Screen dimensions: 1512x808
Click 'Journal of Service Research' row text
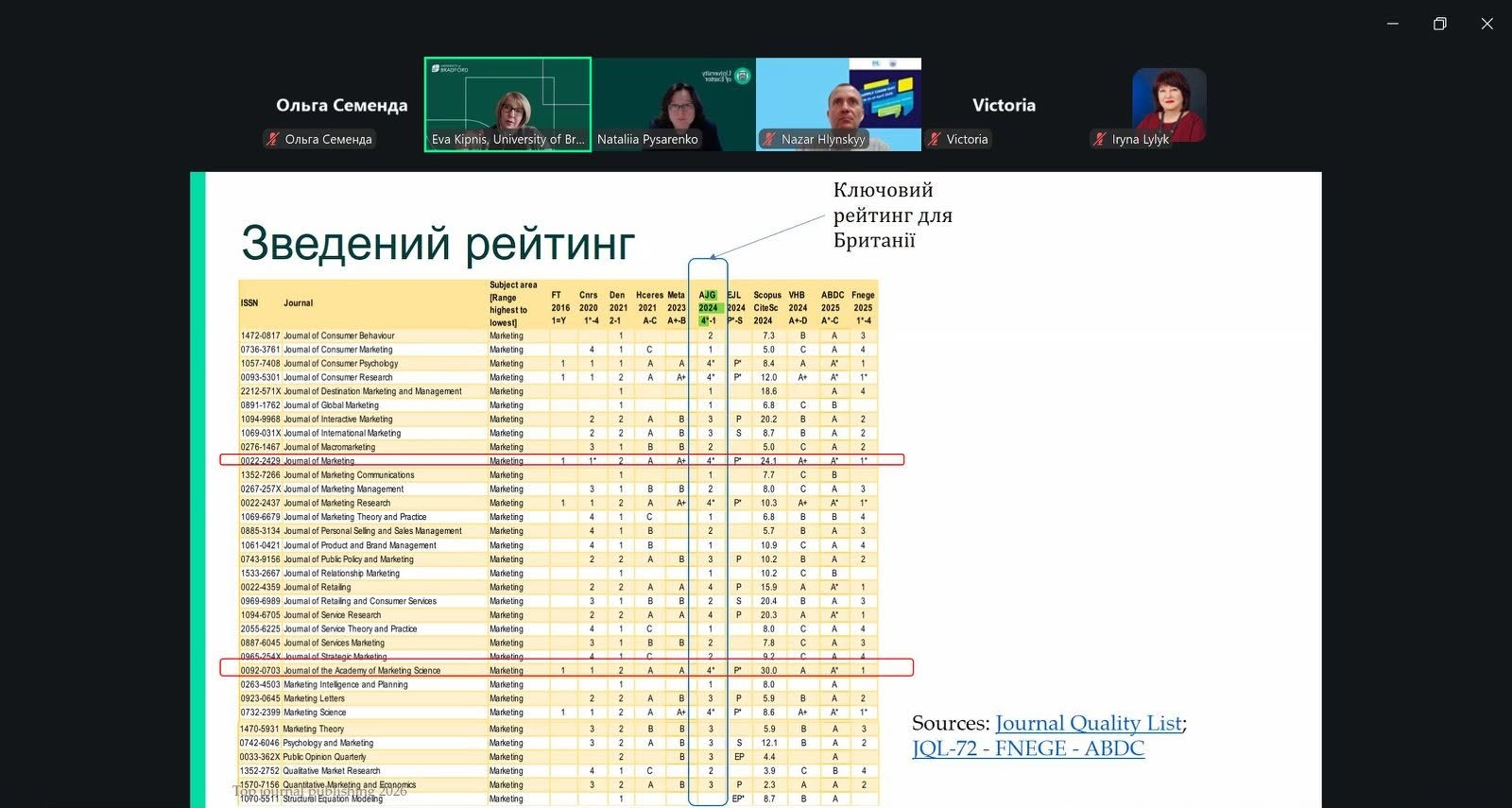332,615
